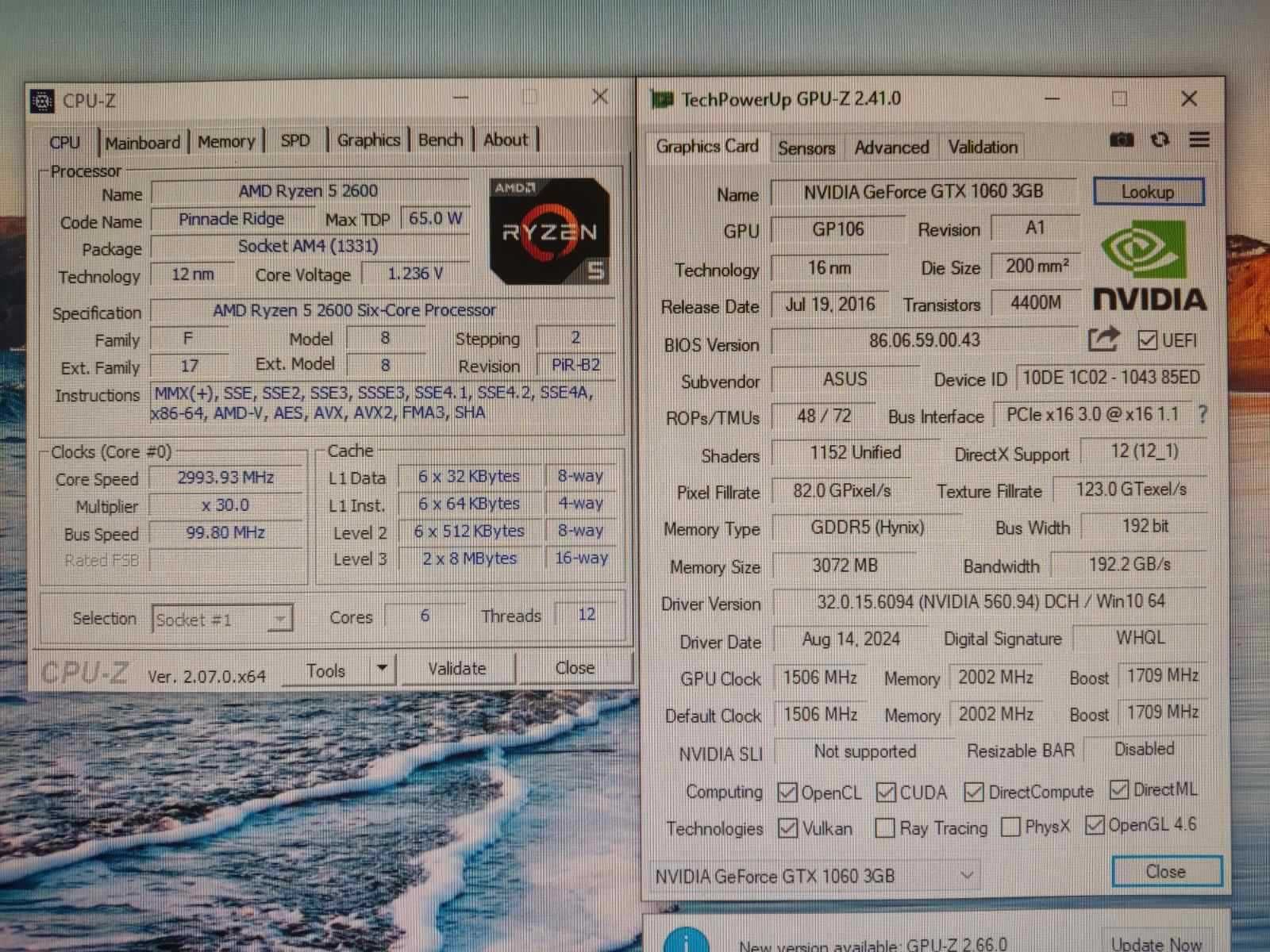Open the Socket #1 selection dropdown
This screenshot has width=1270, height=952.
click(x=222, y=619)
